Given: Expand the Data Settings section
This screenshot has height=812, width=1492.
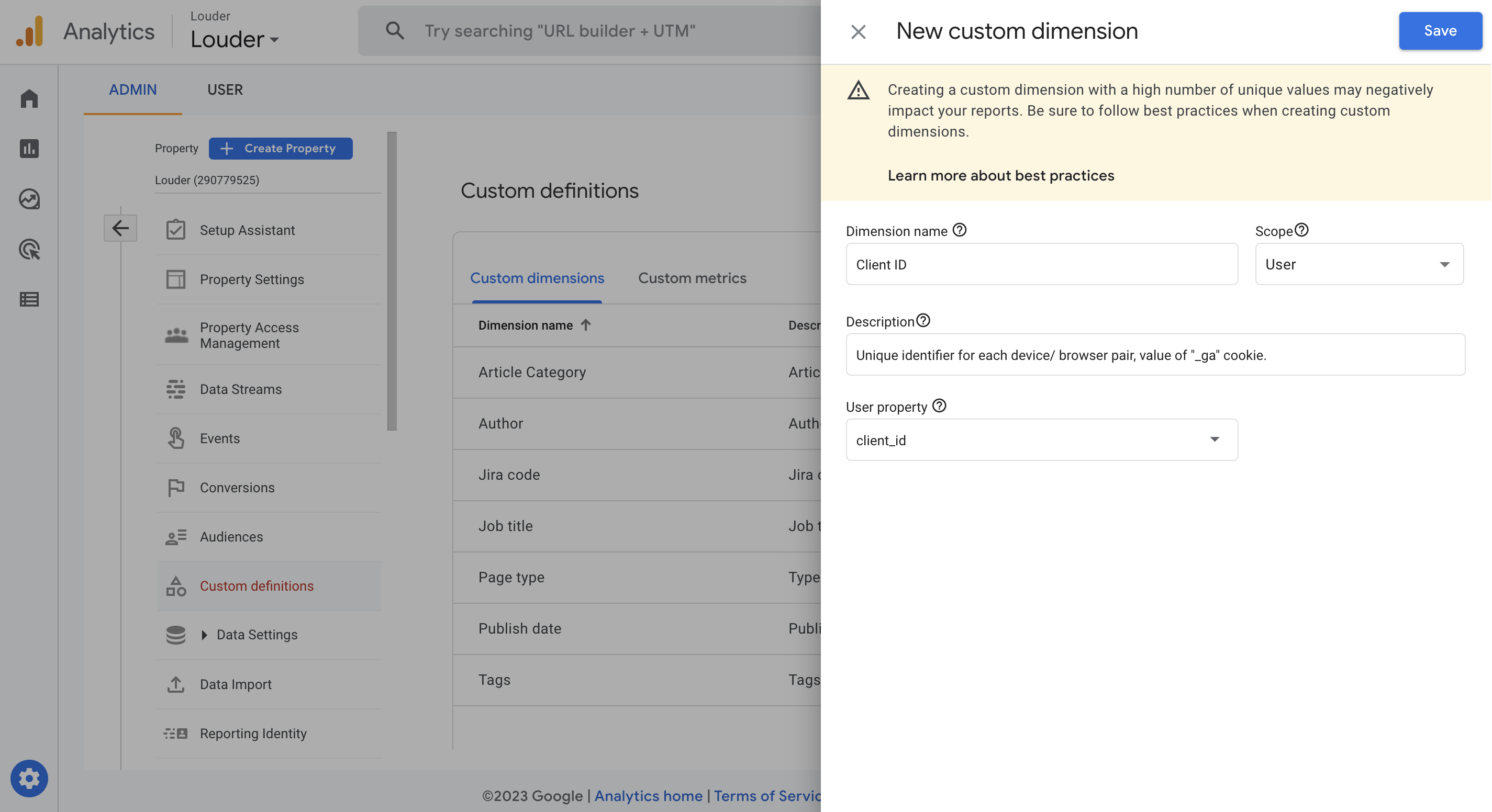Looking at the screenshot, I should click(x=205, y=635).
